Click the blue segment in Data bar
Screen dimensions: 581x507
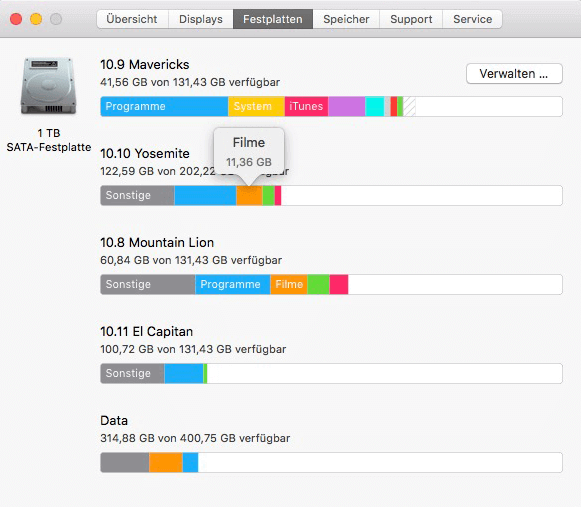pos(190,462)
